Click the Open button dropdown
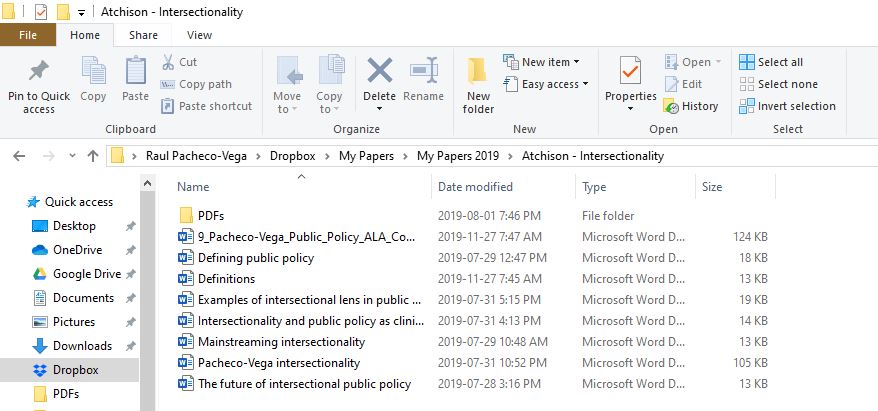 pos(693,62)
